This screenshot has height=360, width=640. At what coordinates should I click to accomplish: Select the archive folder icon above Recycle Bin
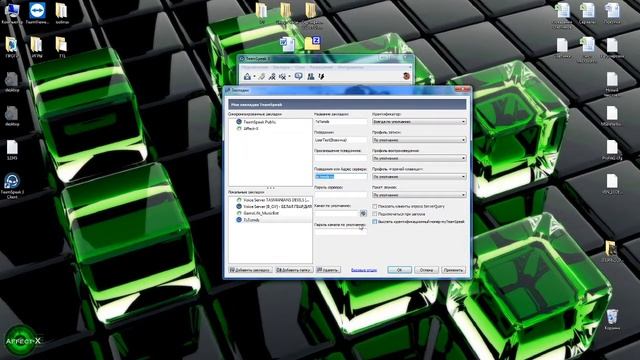click(611, 251)
